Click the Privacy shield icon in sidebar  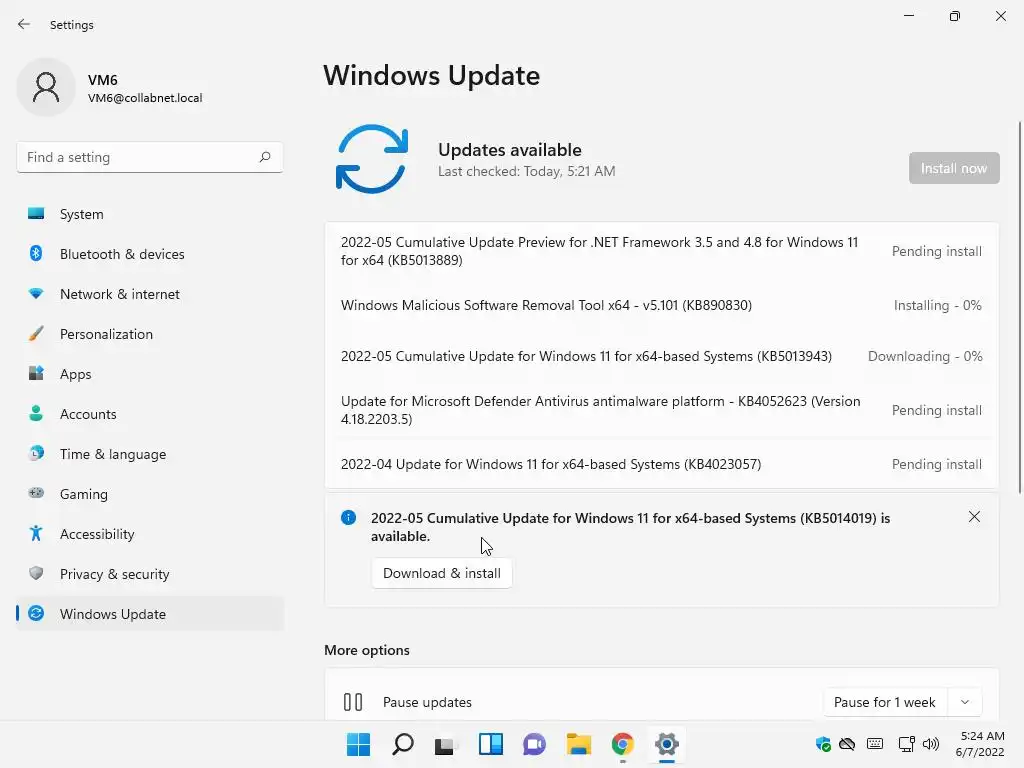36,573
